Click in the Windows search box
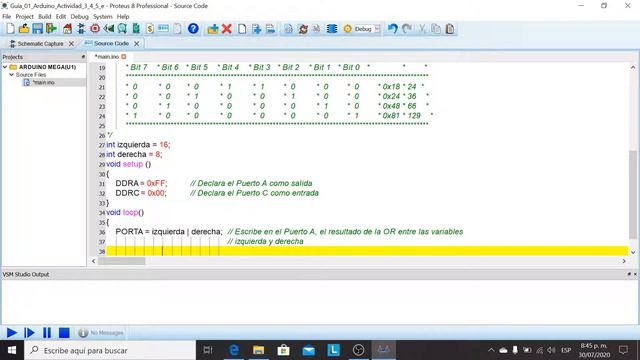The width and height of the screenshot is (640, 360). tap(110, 350)
